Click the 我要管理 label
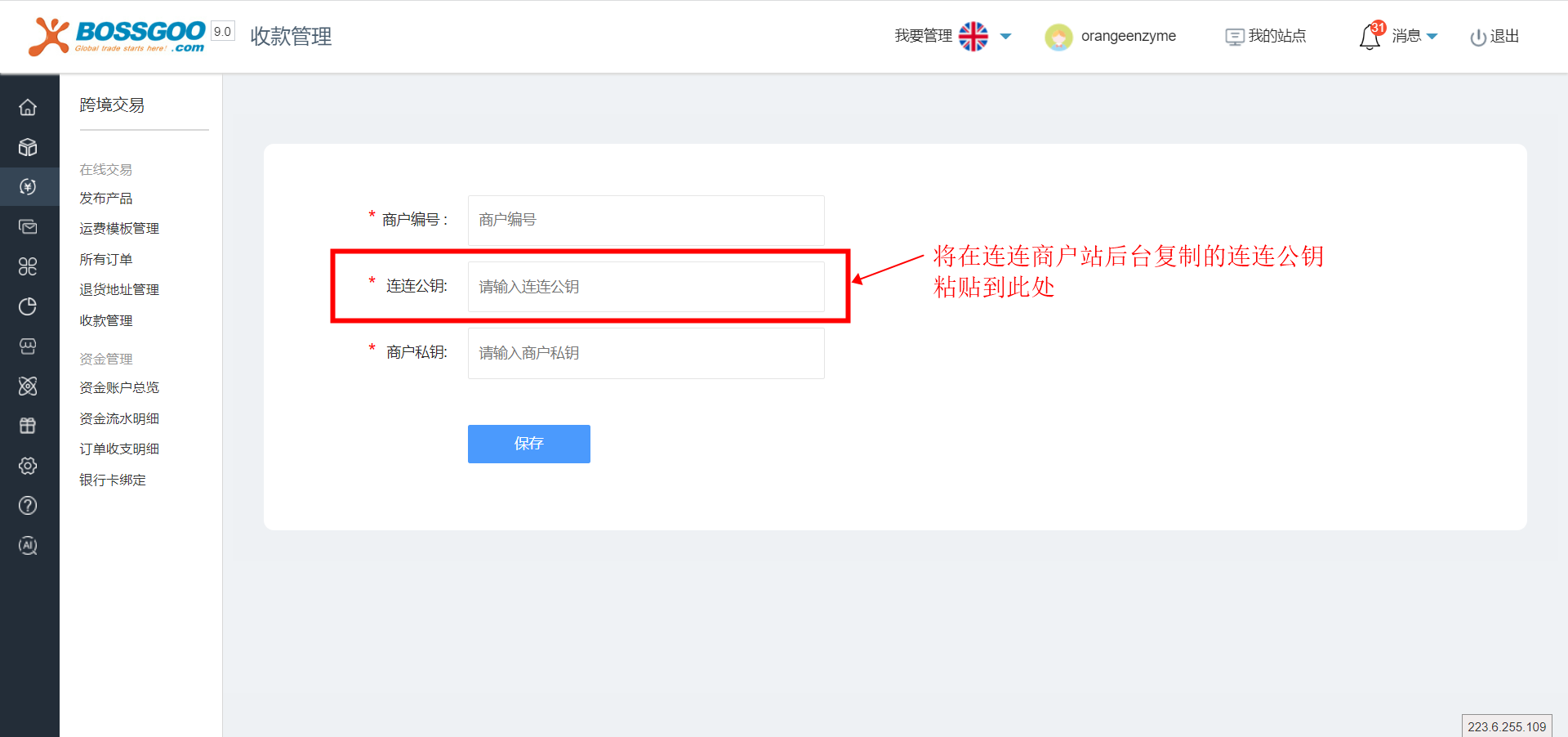This screenshot has width=1568, height=737. 924,36
